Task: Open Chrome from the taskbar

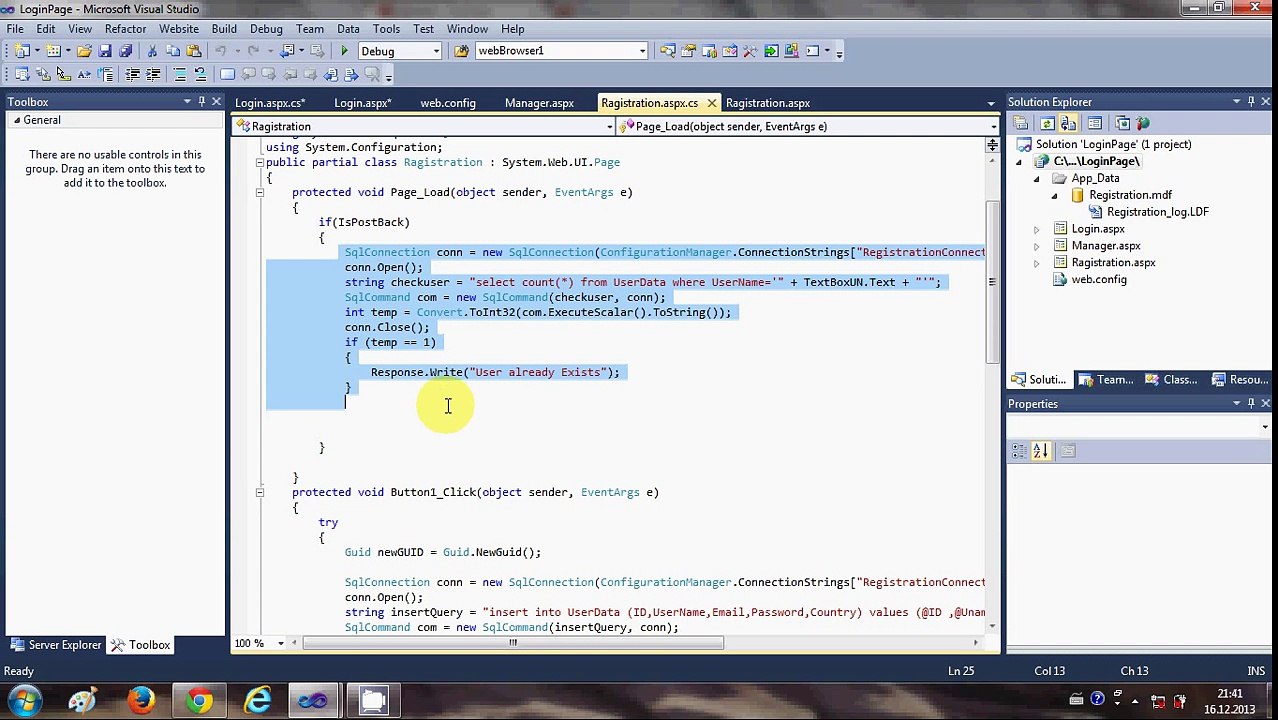Action: coord(199,700)
